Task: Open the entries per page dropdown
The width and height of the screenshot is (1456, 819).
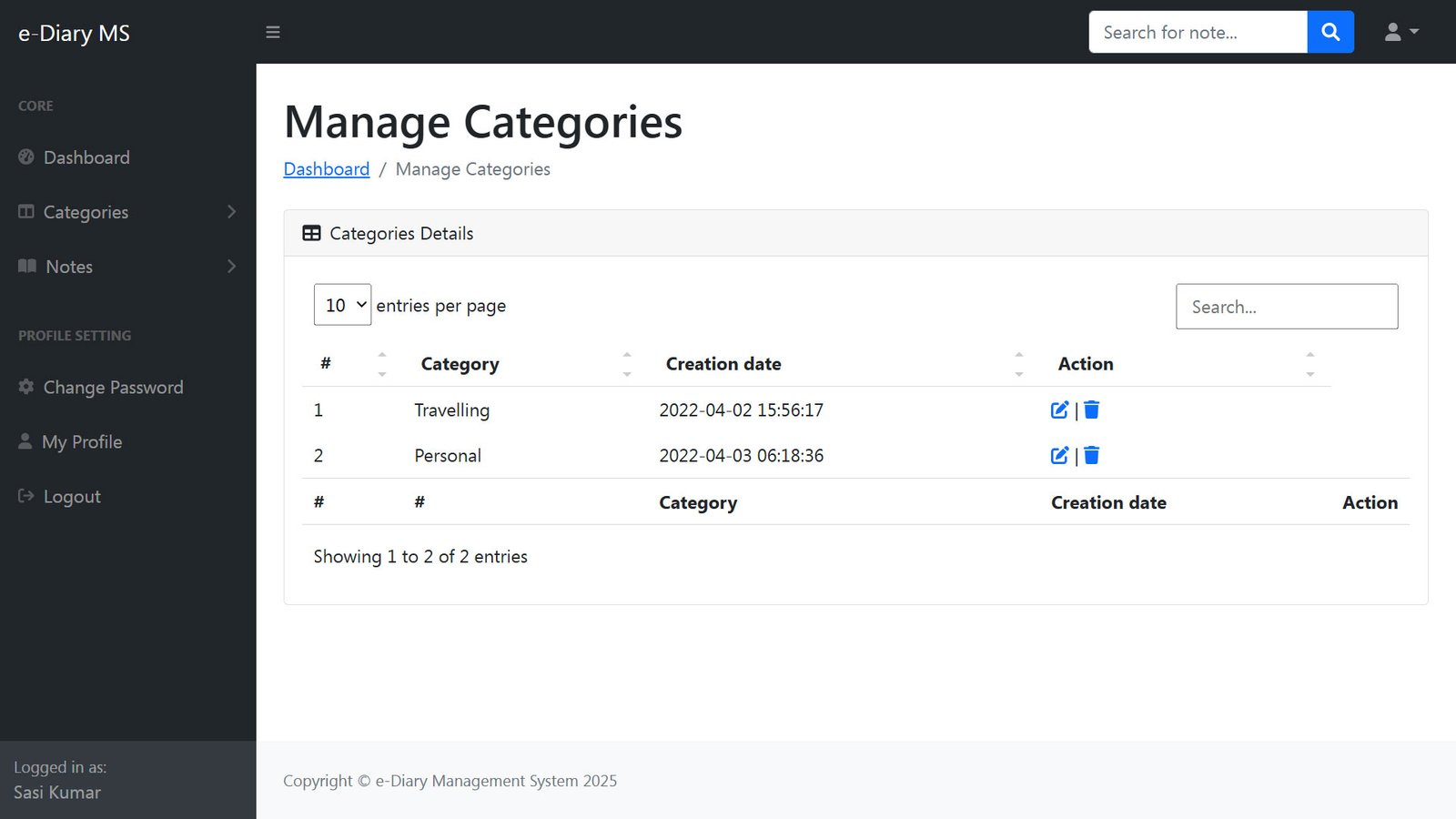Action: pyautogui.click(x=342, y=305)
